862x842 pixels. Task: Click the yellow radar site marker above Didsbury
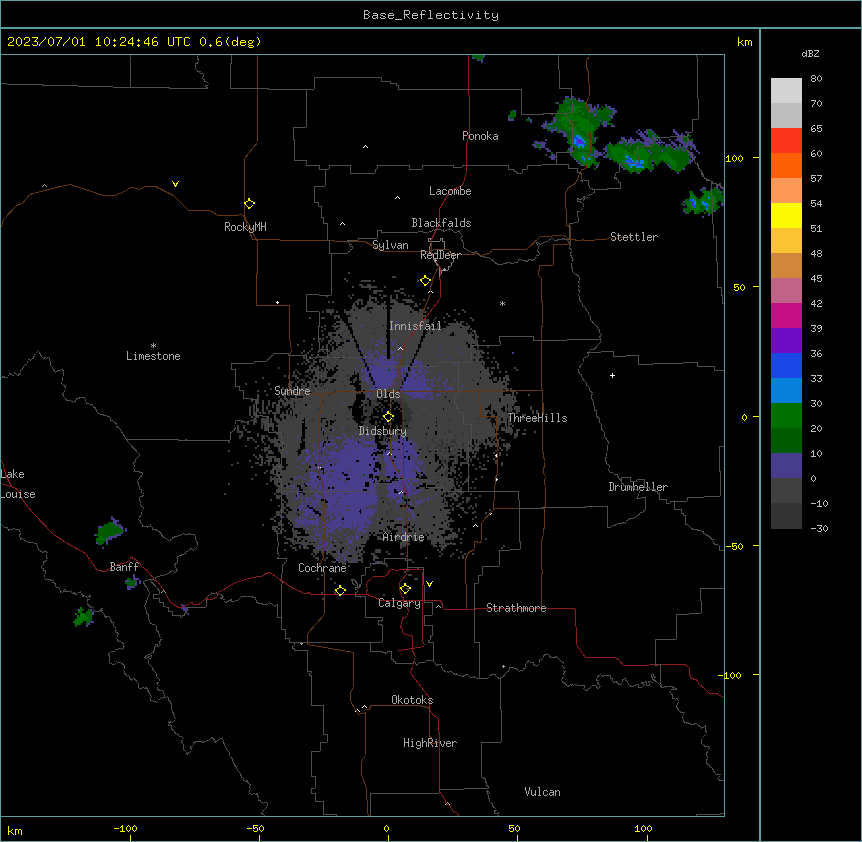tap(388, 417)
